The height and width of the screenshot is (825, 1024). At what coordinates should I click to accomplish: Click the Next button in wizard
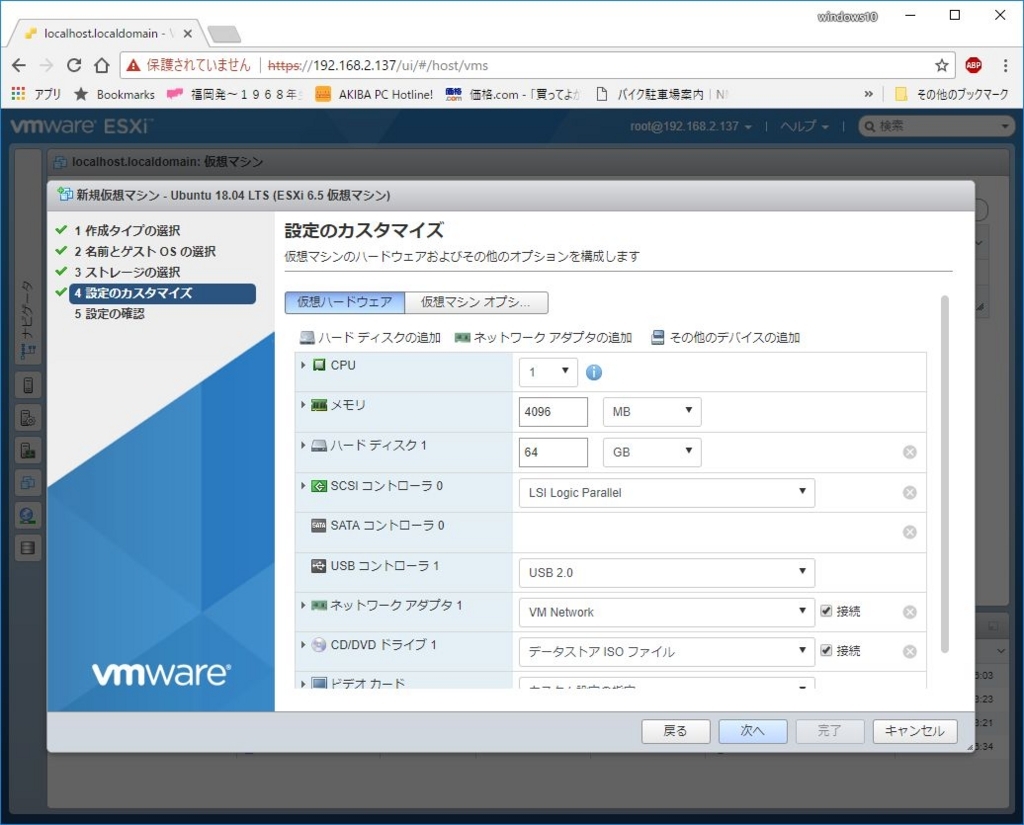pos(752,731)
